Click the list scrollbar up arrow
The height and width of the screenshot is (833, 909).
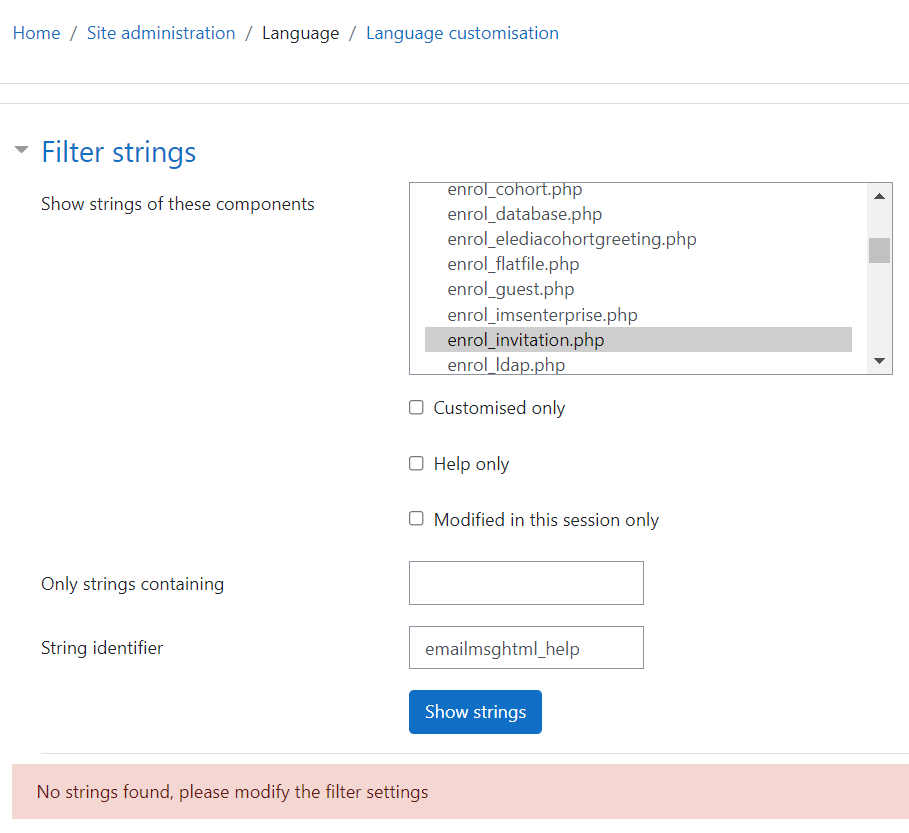(x=879, y=196)
